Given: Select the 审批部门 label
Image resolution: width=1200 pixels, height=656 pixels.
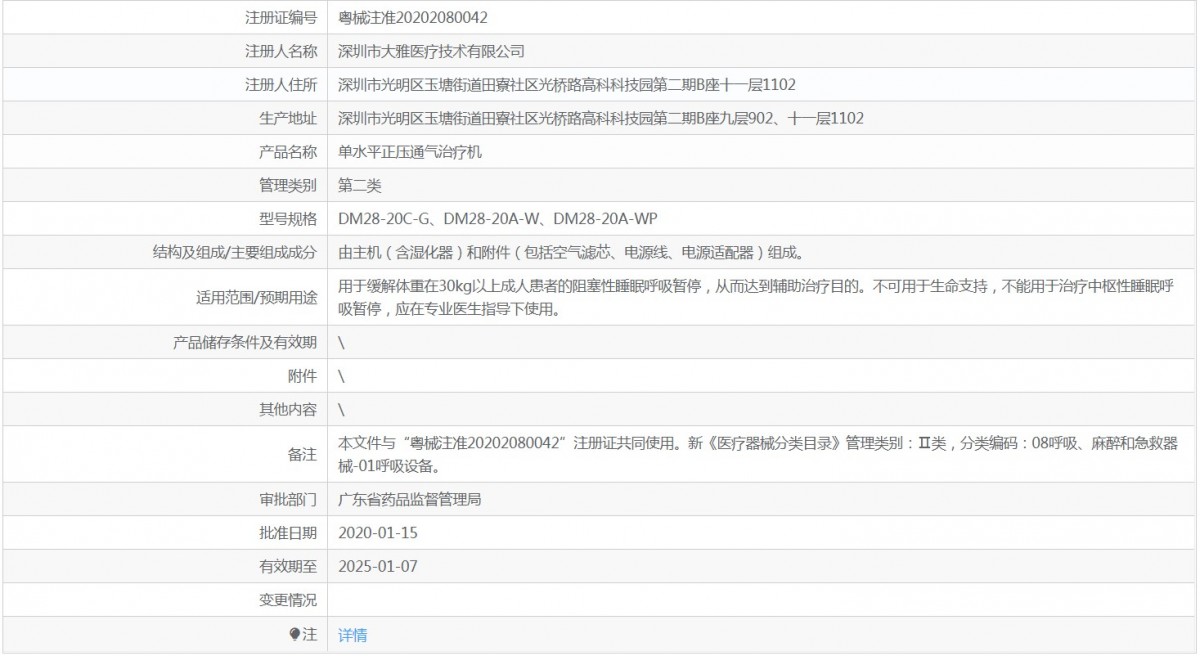Looking at the screenshot, I should [x=288, y=499].
